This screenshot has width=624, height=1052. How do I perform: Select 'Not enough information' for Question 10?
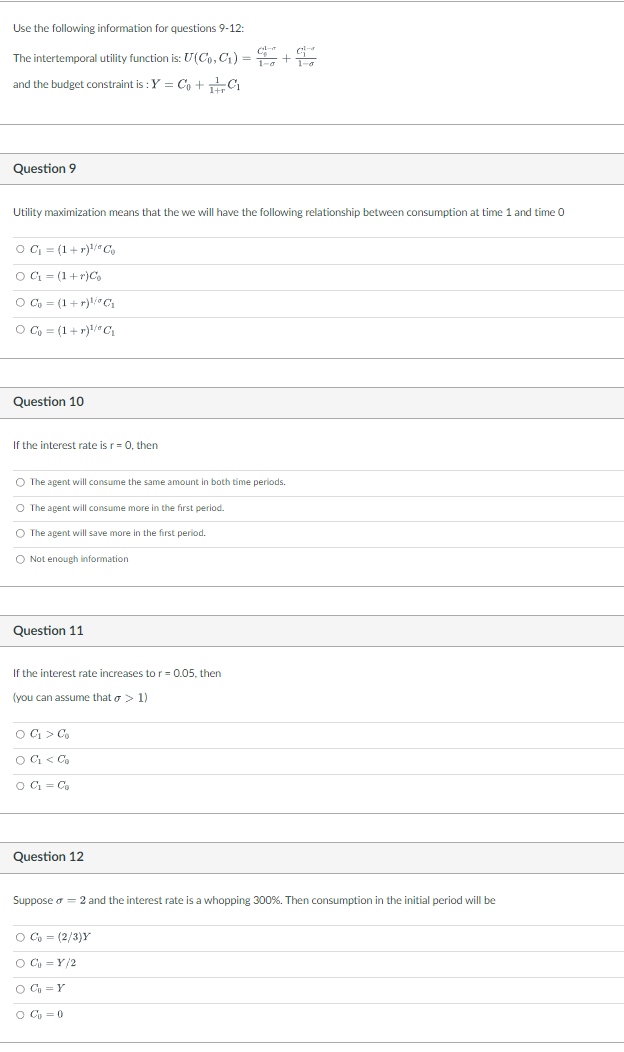coord(19,558)
